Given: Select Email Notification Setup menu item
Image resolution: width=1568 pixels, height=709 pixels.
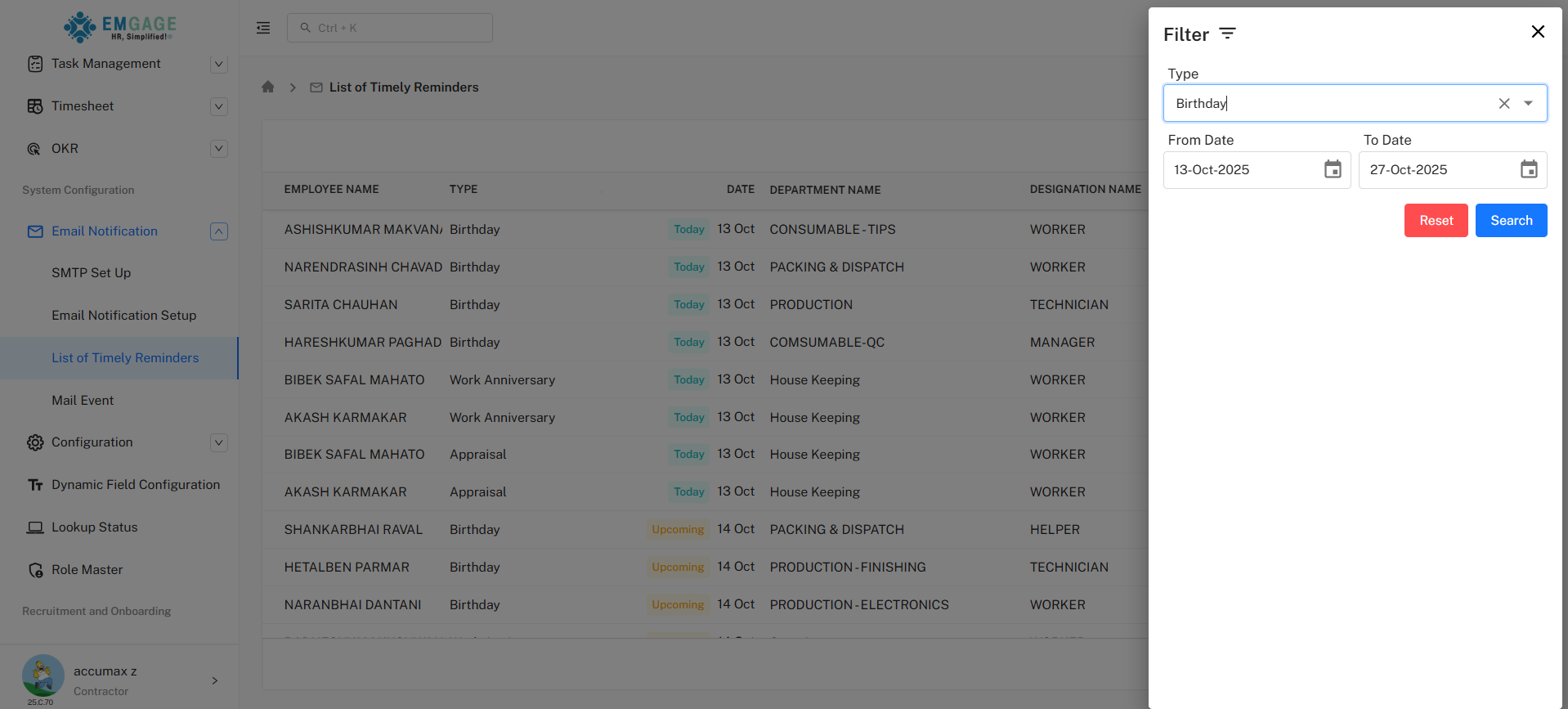Looking at the screenshot, I should [x=123, y=316].
